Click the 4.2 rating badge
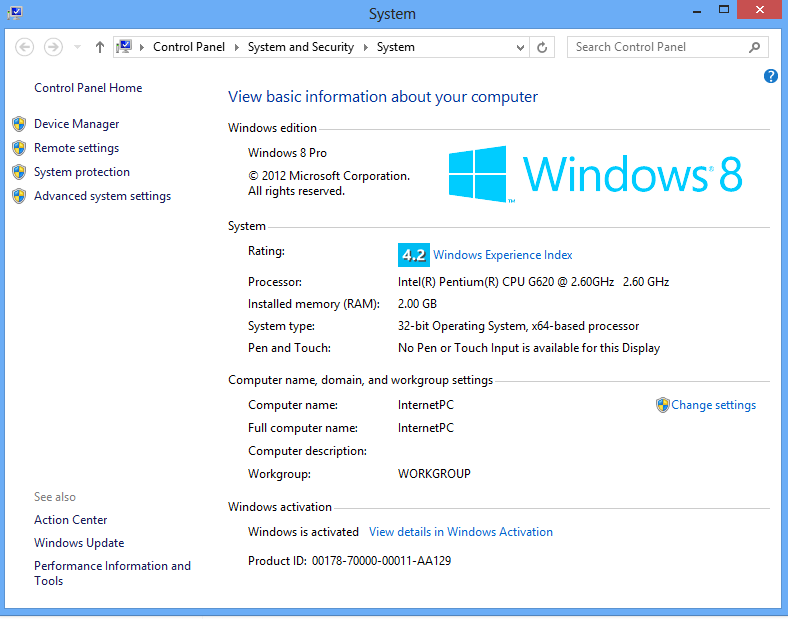788x619 pixels. coord(414,255)
